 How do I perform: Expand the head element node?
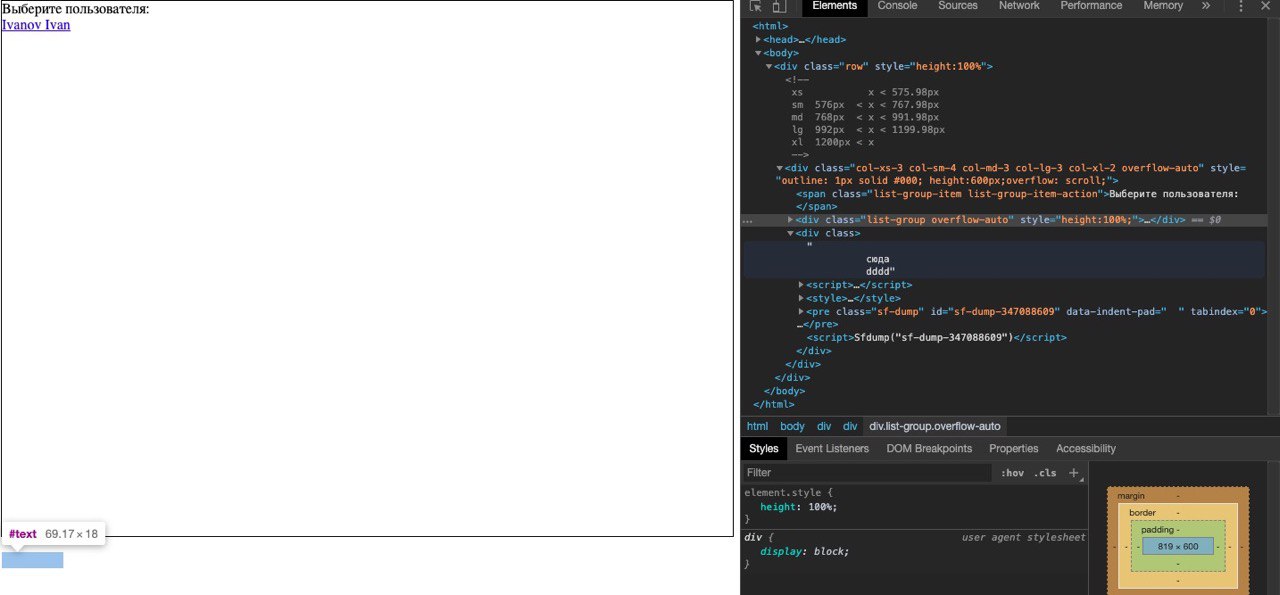point(759,40)
